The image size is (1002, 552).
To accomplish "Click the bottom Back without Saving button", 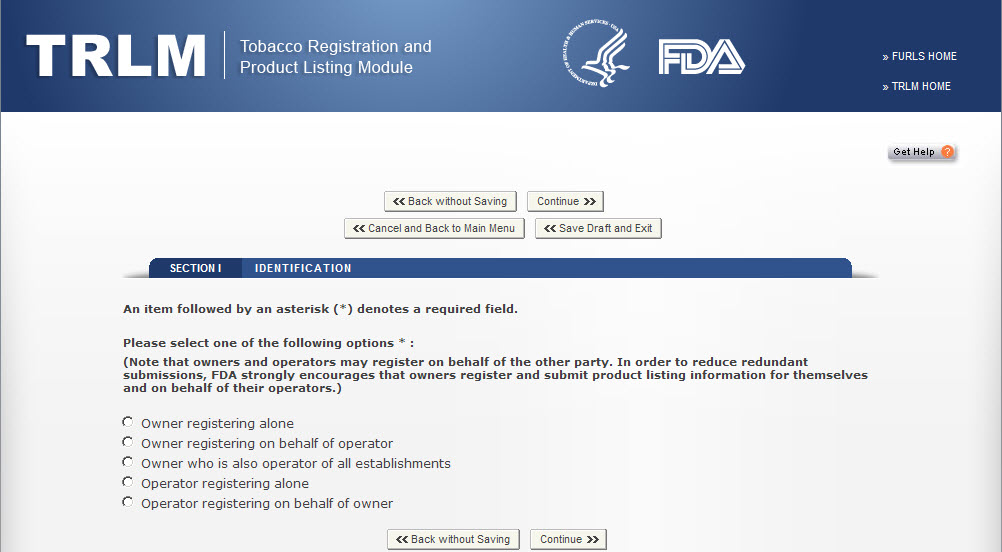I will pos(453,539).
